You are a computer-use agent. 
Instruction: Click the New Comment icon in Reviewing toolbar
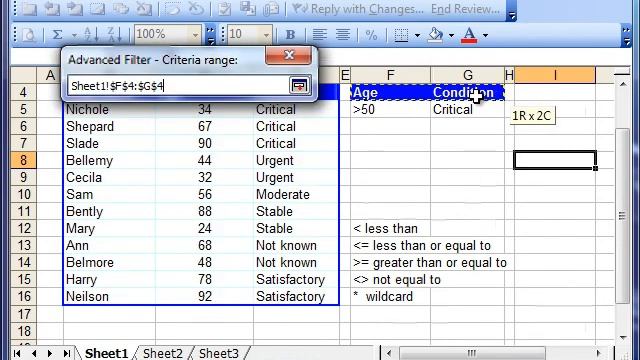[29, 9]
